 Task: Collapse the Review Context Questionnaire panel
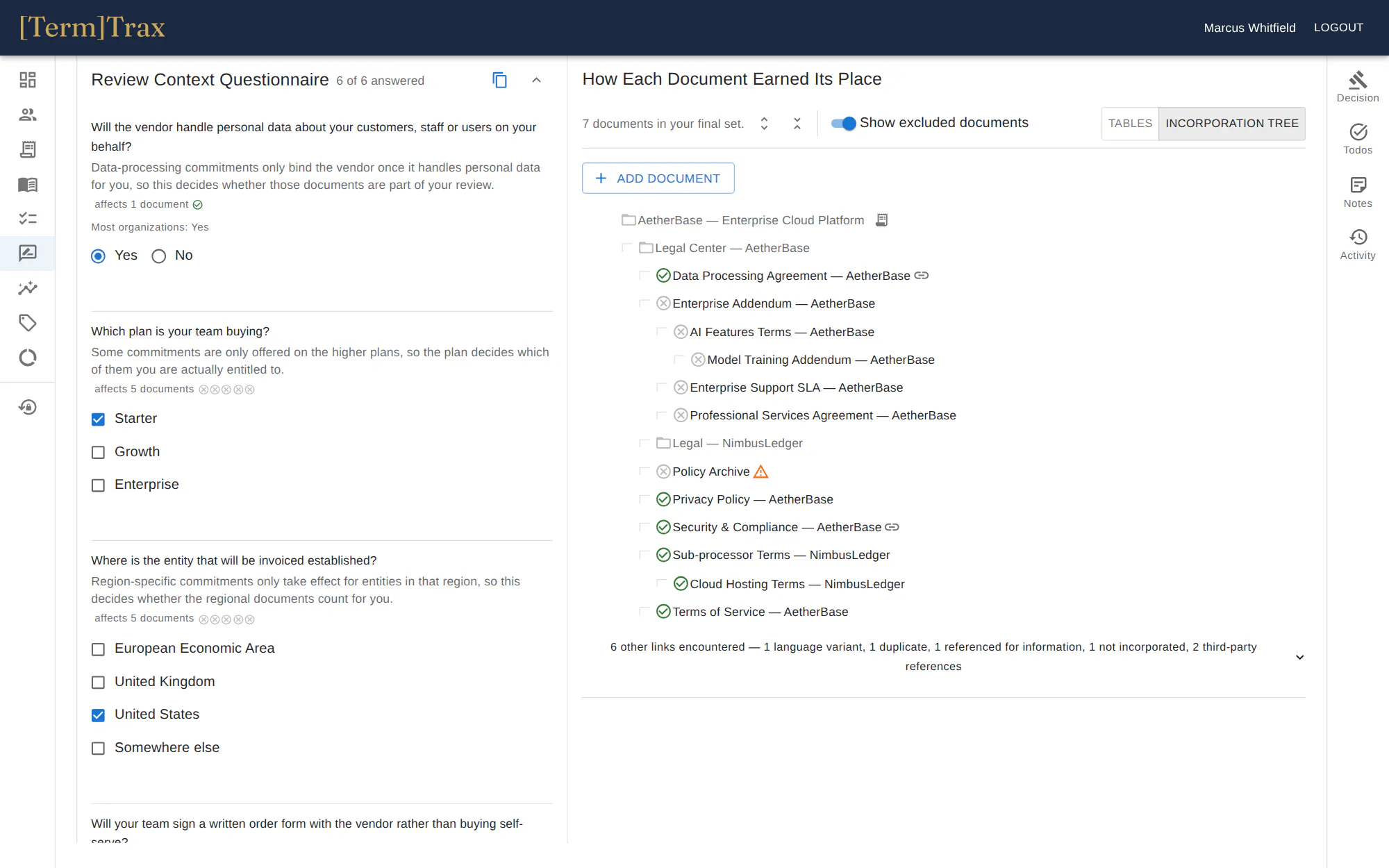[x=536, y=81]
